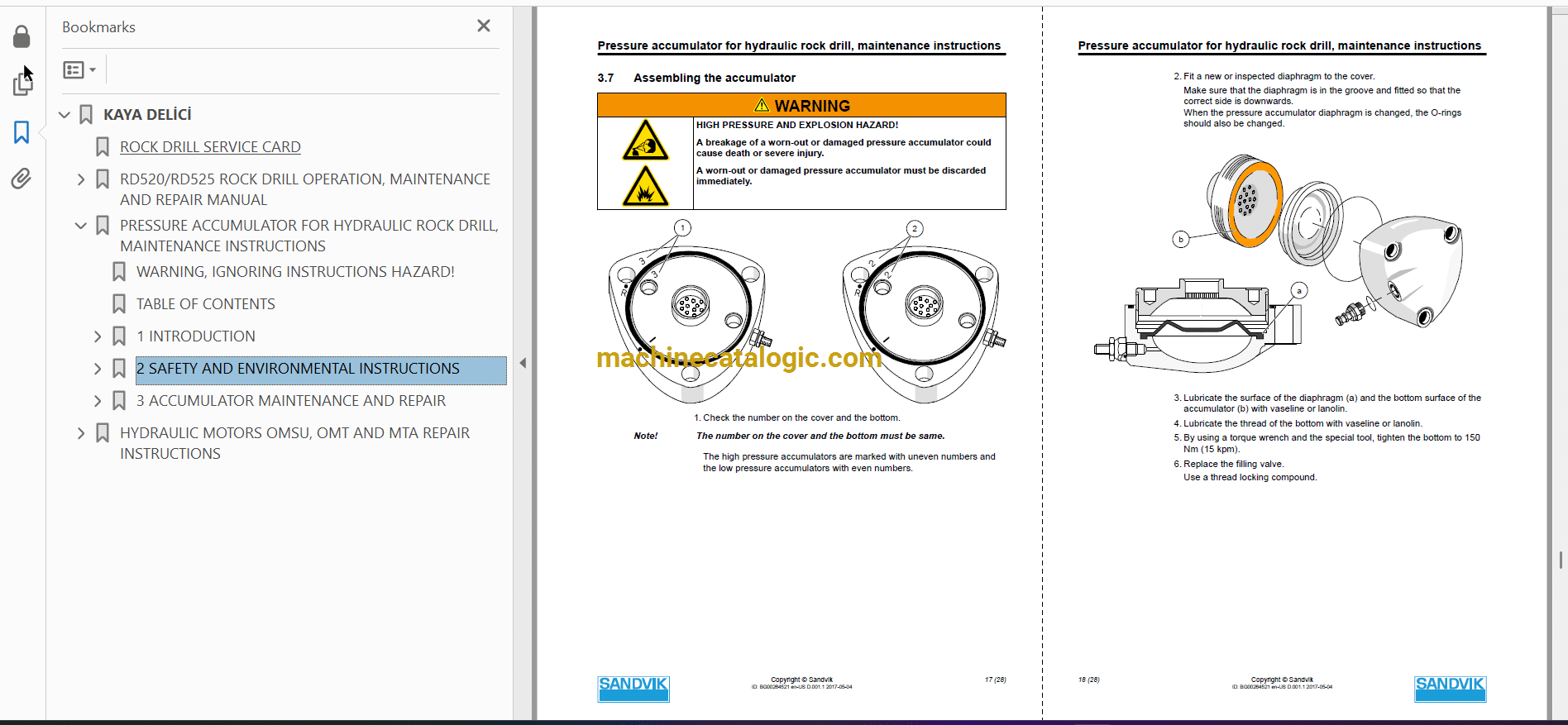Viewport: 1568px width, 725px height.
Task: Click bookmark icon beside WARNING, IGNORING INSTRUCTIONS
Action: 119,272
